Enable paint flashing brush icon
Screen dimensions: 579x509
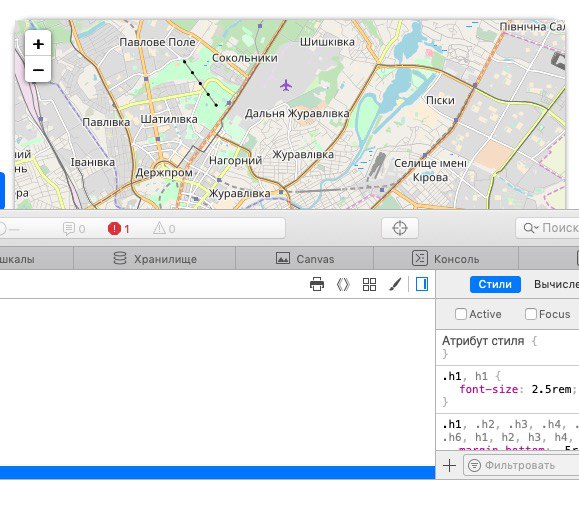(x=395, y=284)
